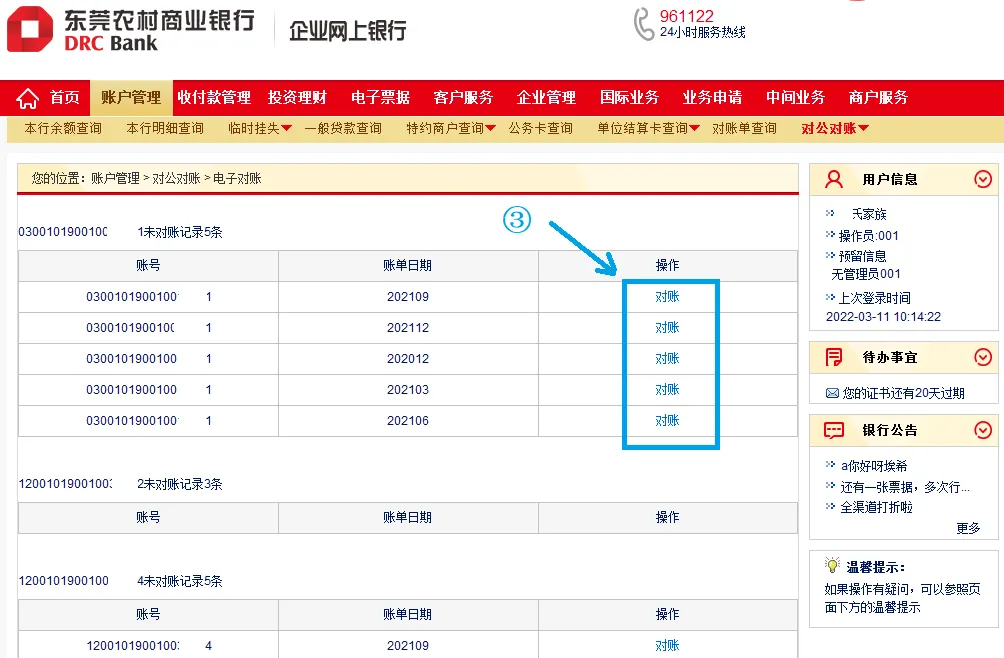Image resolution: width=1004 pixels, height=658 pixels.
Task: Collapse the 银行公告 panel
Action: 983,430
